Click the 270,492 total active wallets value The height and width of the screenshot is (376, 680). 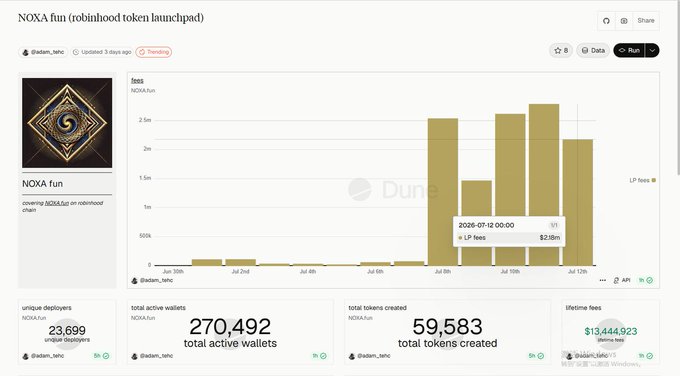[x=230, y=327]
